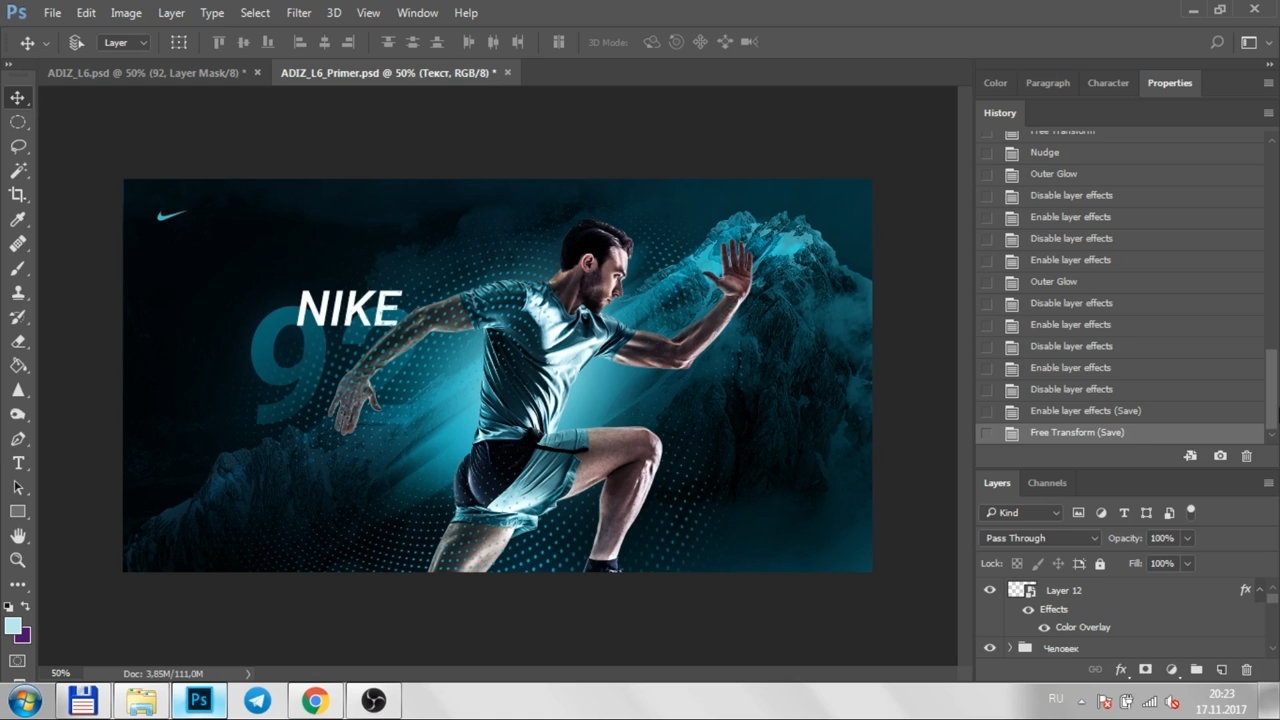Open Auto-Select Layer dropdown in options bar

[x=125, y=43]
